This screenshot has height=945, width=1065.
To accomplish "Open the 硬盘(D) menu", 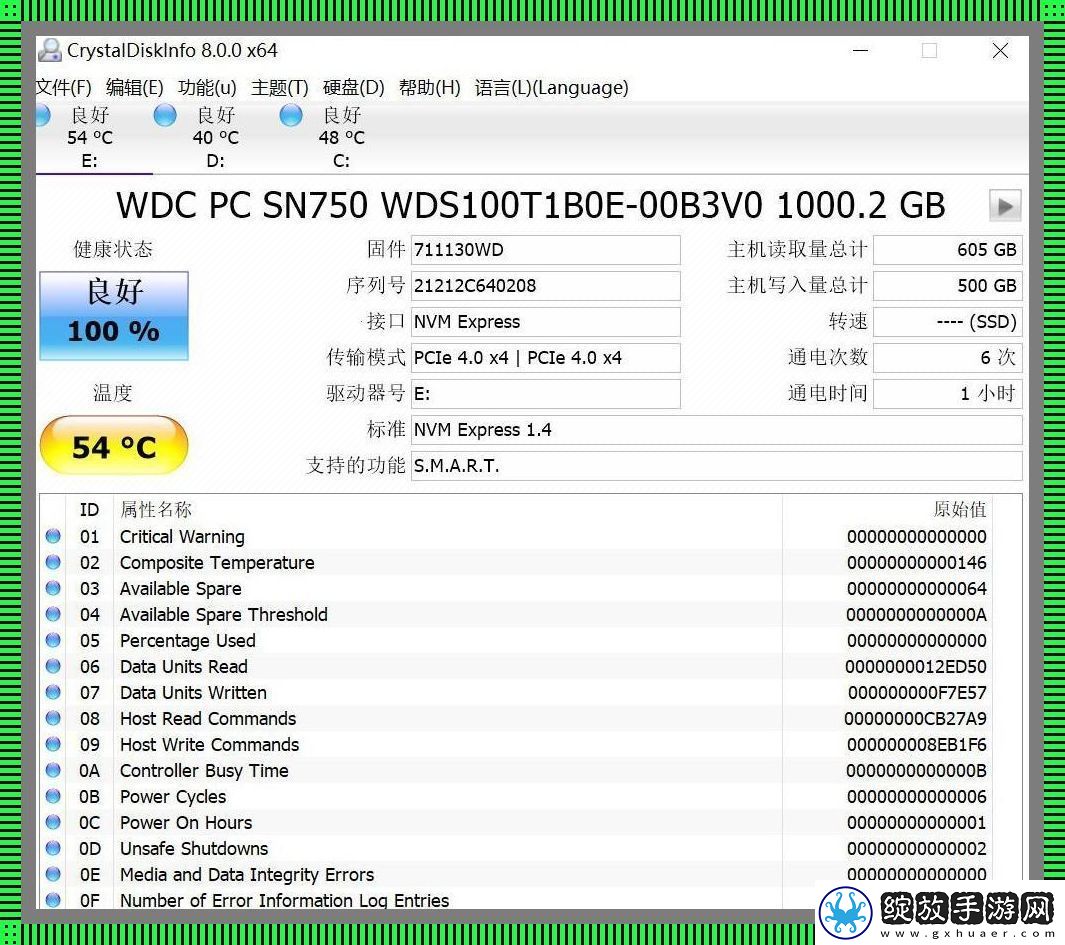I will [x=353, y=88].
